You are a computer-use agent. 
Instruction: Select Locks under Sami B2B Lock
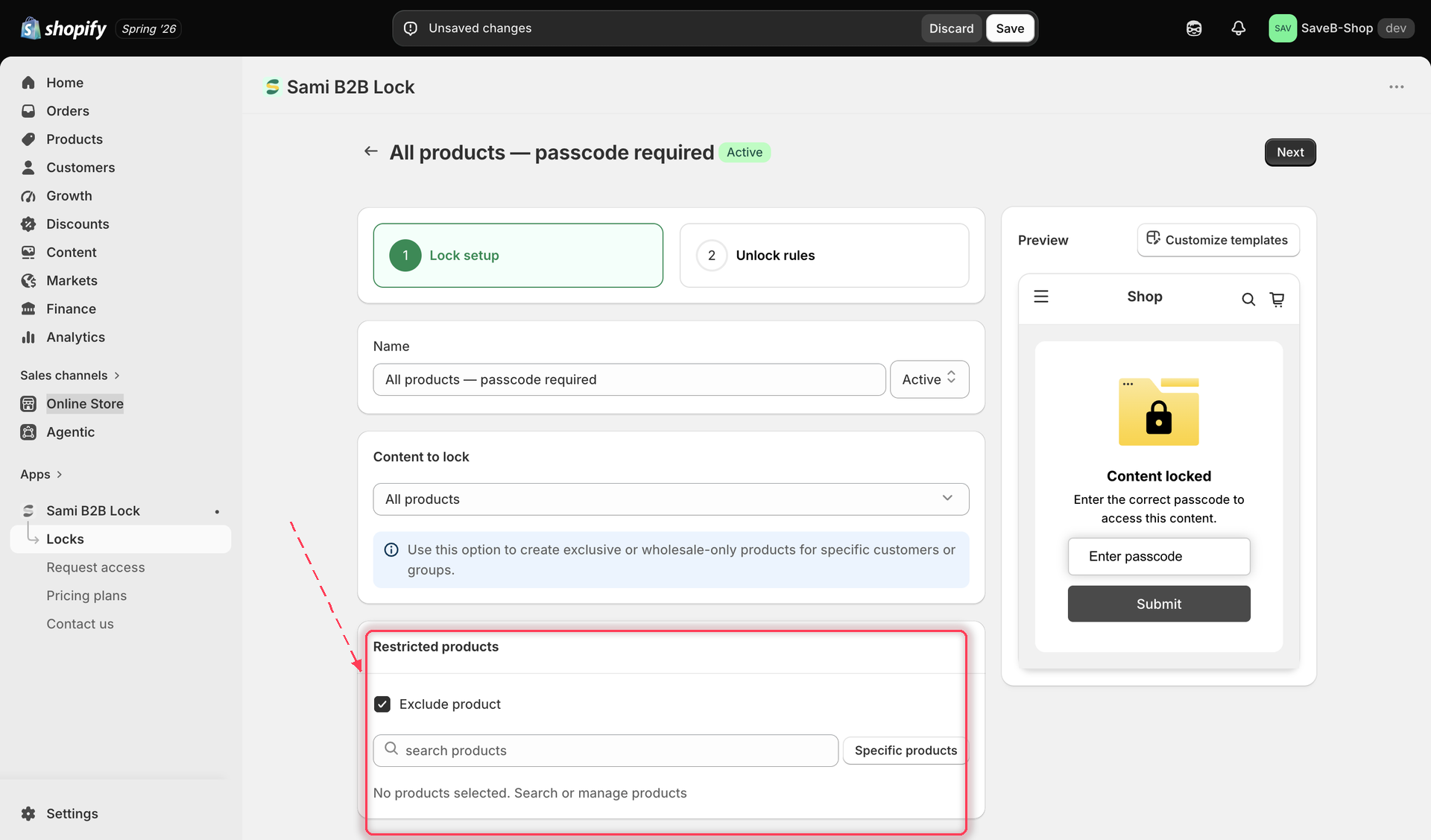tap(121, 539)
